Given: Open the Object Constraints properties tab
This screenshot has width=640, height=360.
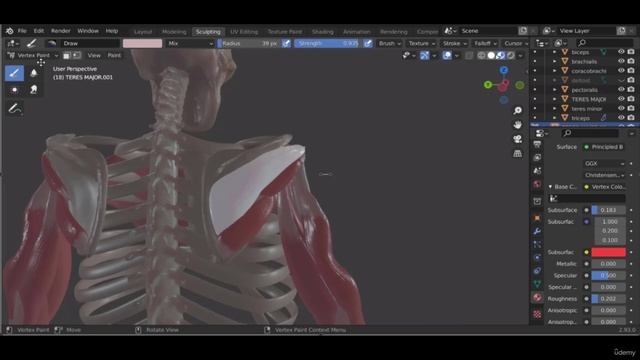Looking at the screenshot, I should (537, 271).
